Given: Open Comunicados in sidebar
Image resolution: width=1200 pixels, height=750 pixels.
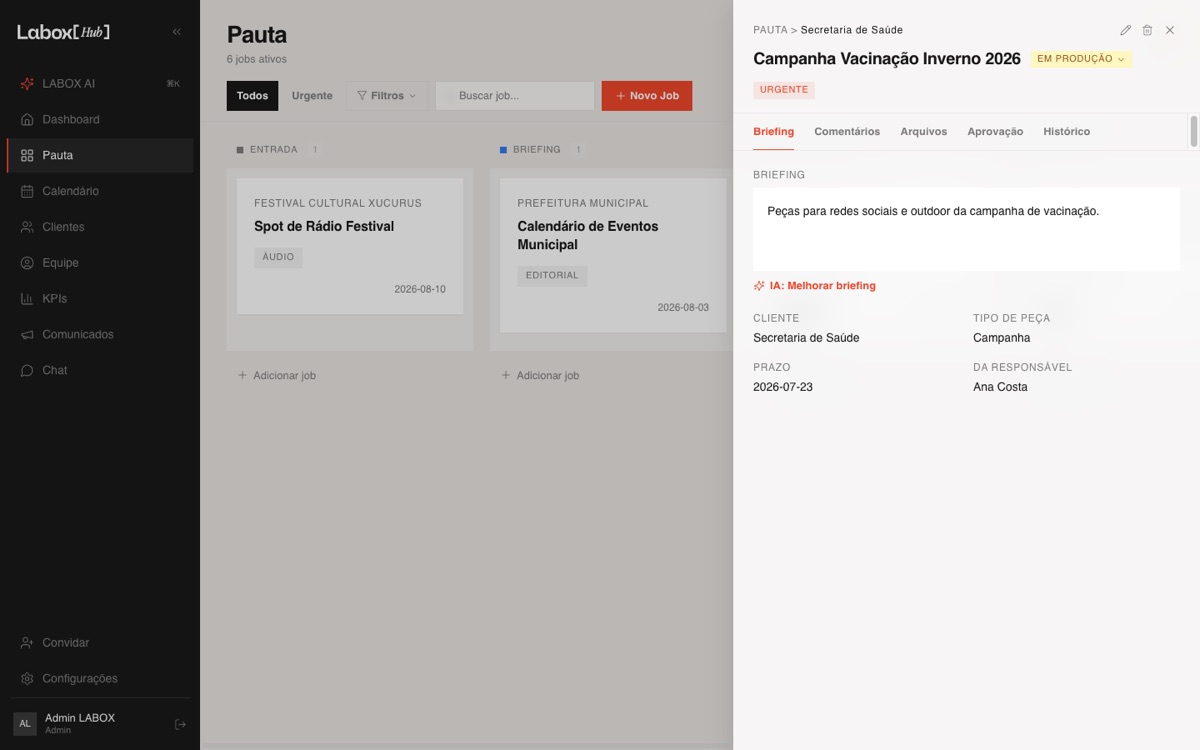Looking at the screenshot, I should (100, 335).
